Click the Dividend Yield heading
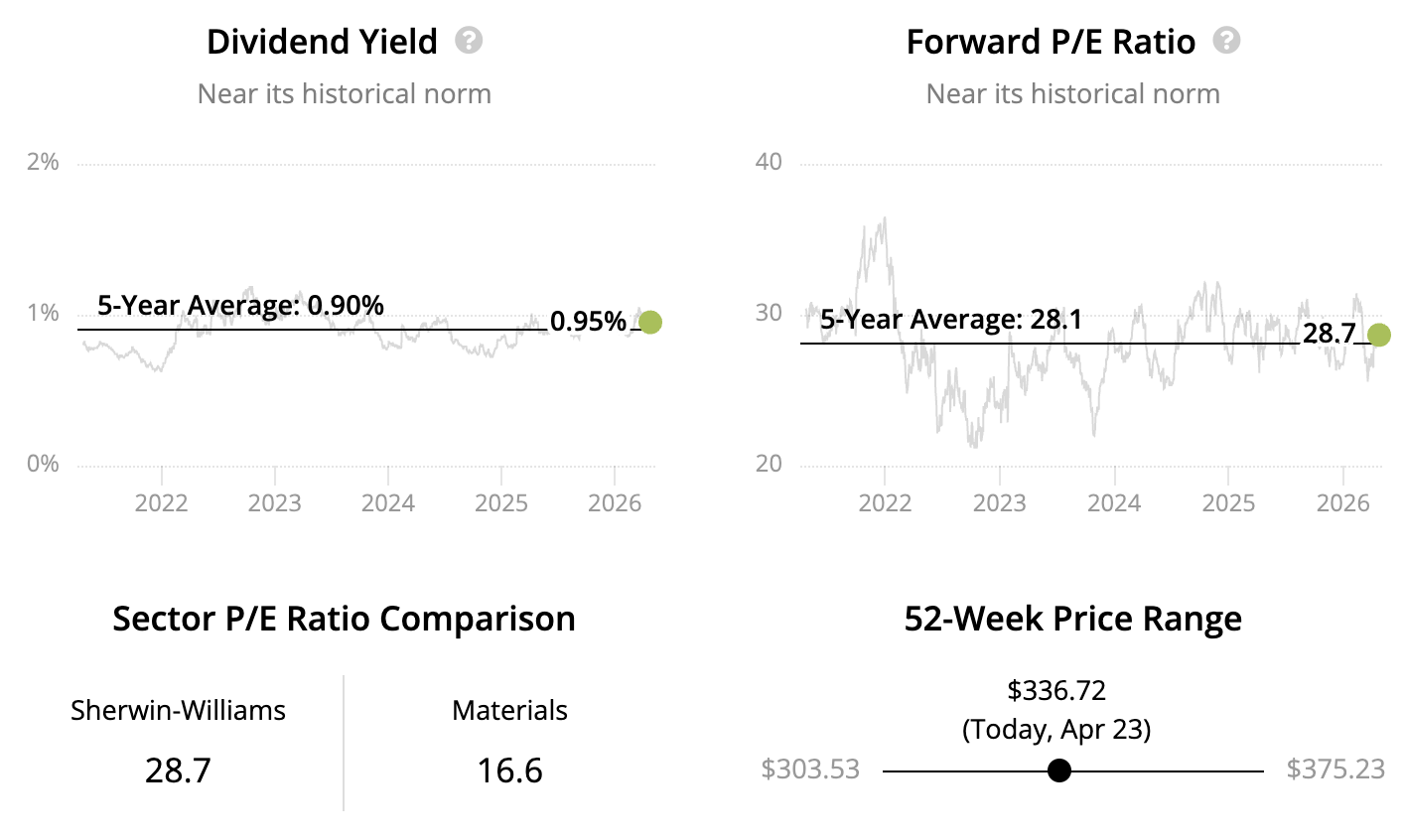This screenshot has height=840, width=1404. point(322,42)
